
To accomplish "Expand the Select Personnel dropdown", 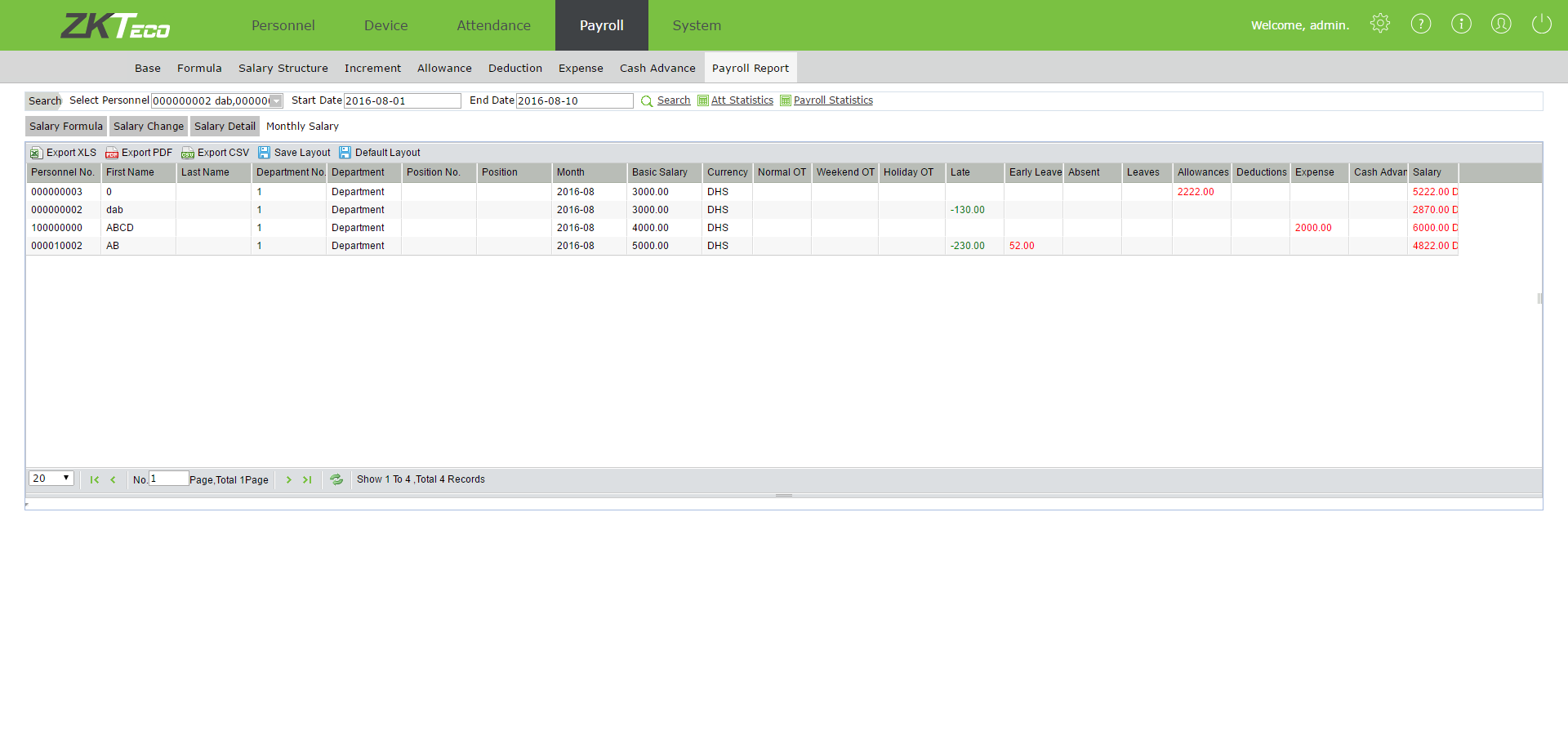I will click(276, 101).
